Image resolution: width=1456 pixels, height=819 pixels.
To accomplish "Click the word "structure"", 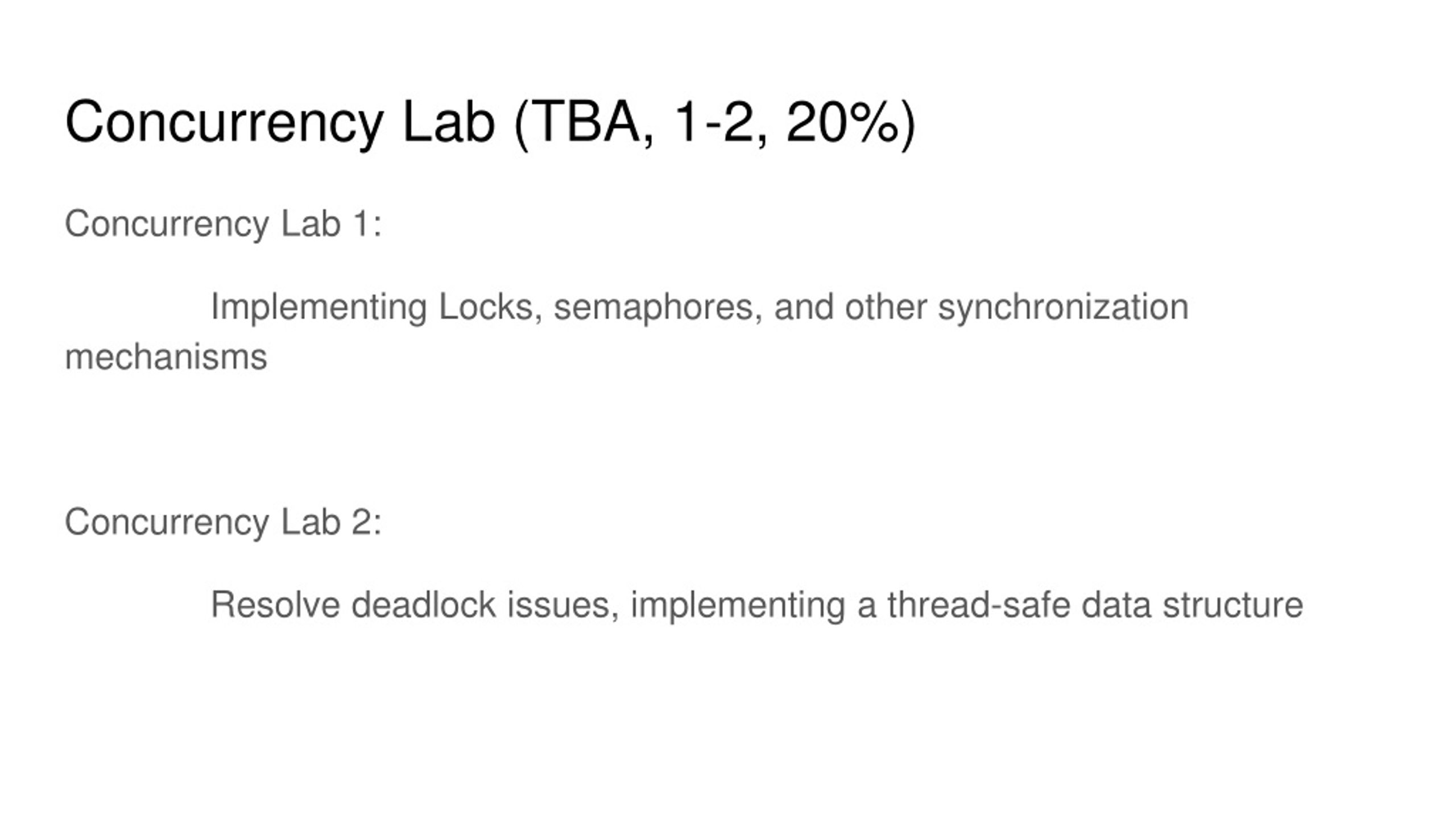I will coord(1232,605).
